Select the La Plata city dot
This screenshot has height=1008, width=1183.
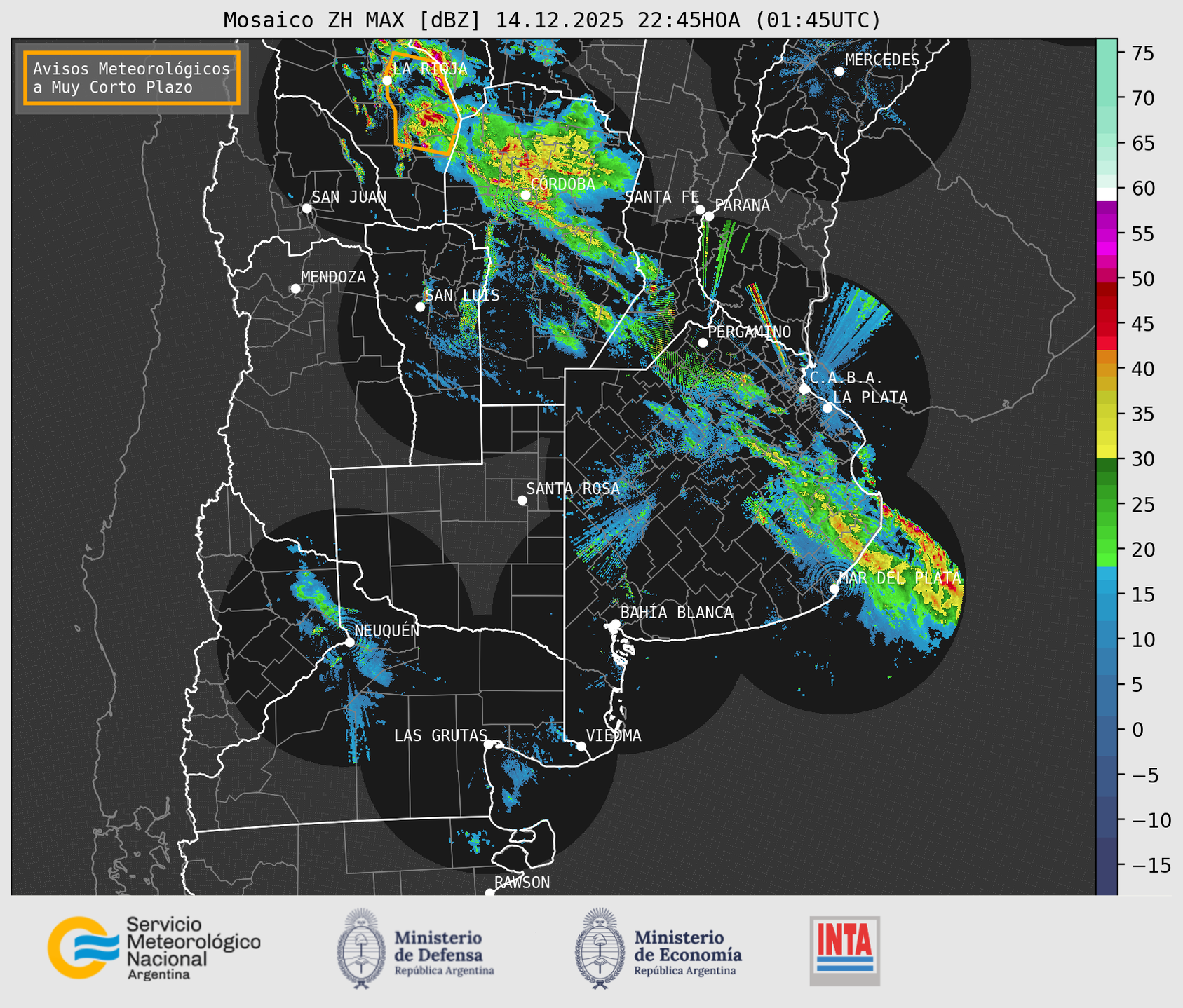click(827, 408)
